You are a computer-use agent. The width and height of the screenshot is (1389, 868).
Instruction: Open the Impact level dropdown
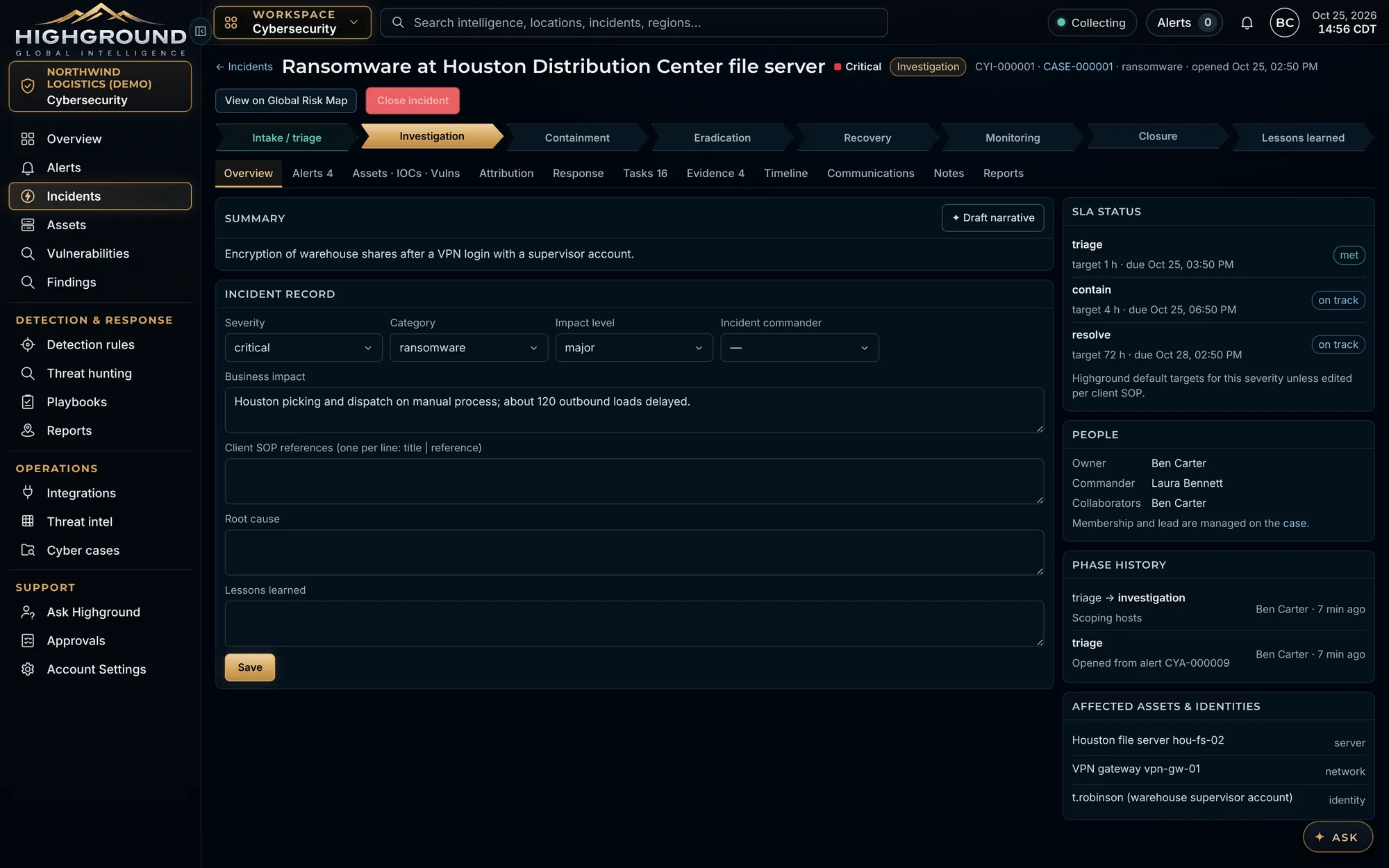tap(634, 348)
